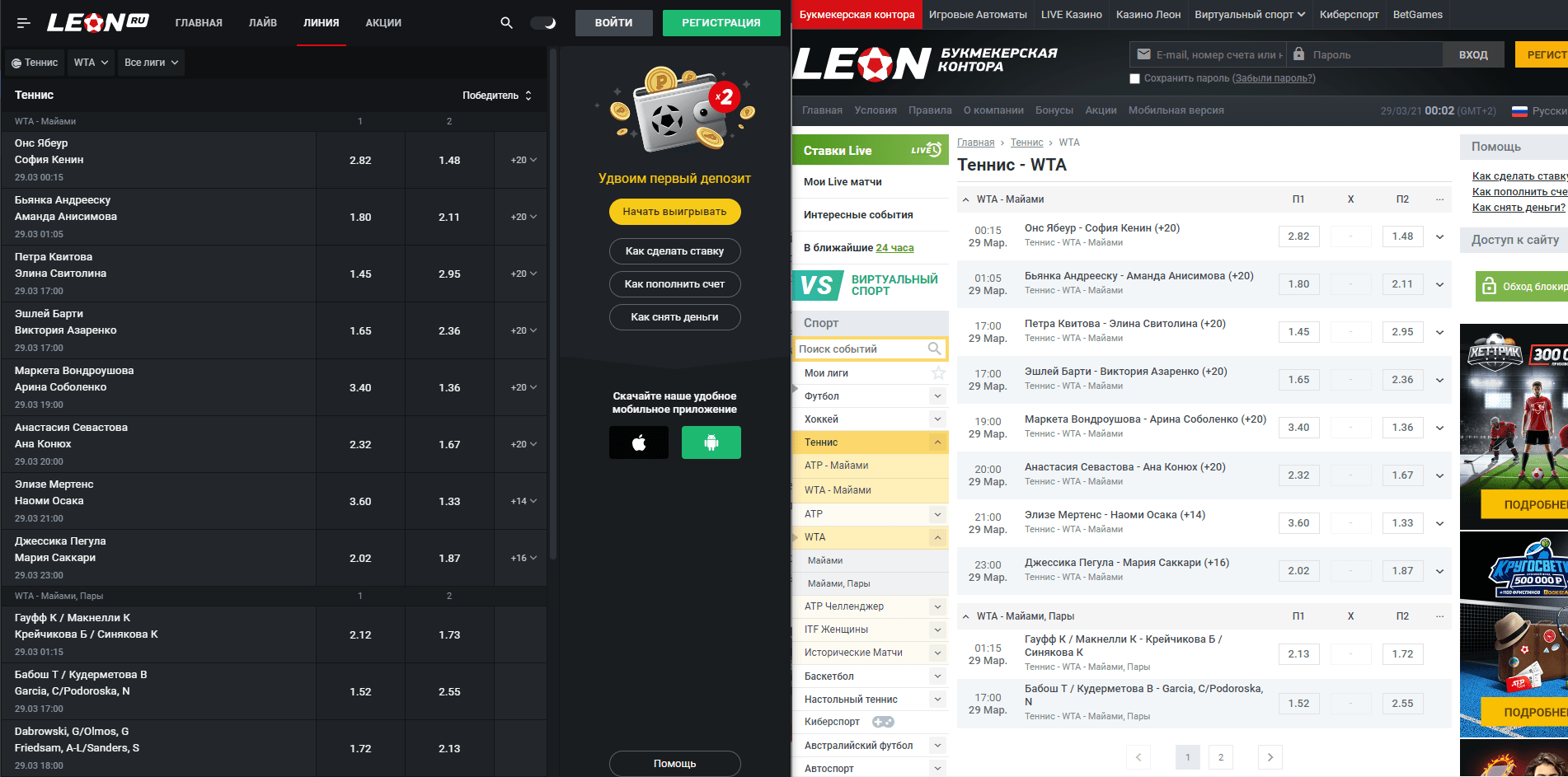Download the Apple iOS app
1568x777 pixels.
click(639, 442)
